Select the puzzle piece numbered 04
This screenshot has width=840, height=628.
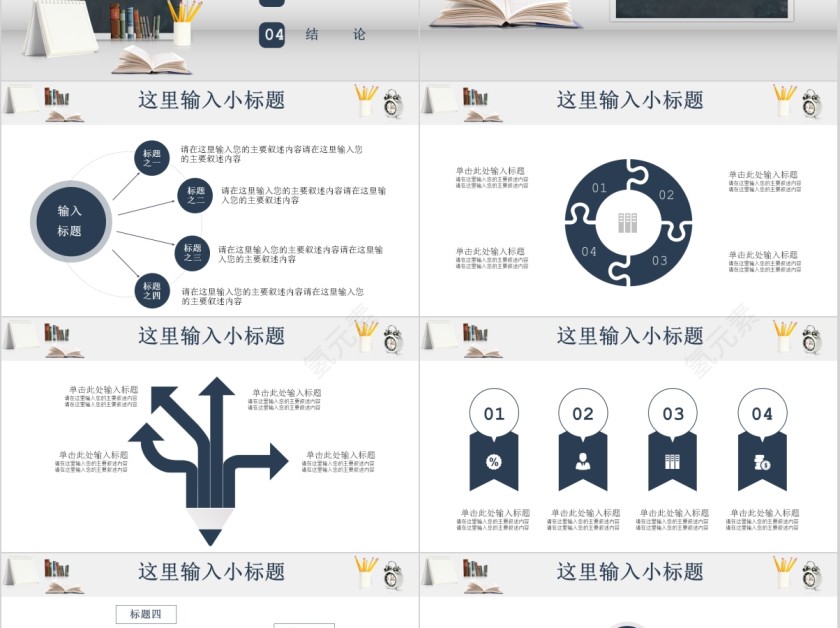coord(589,251)
